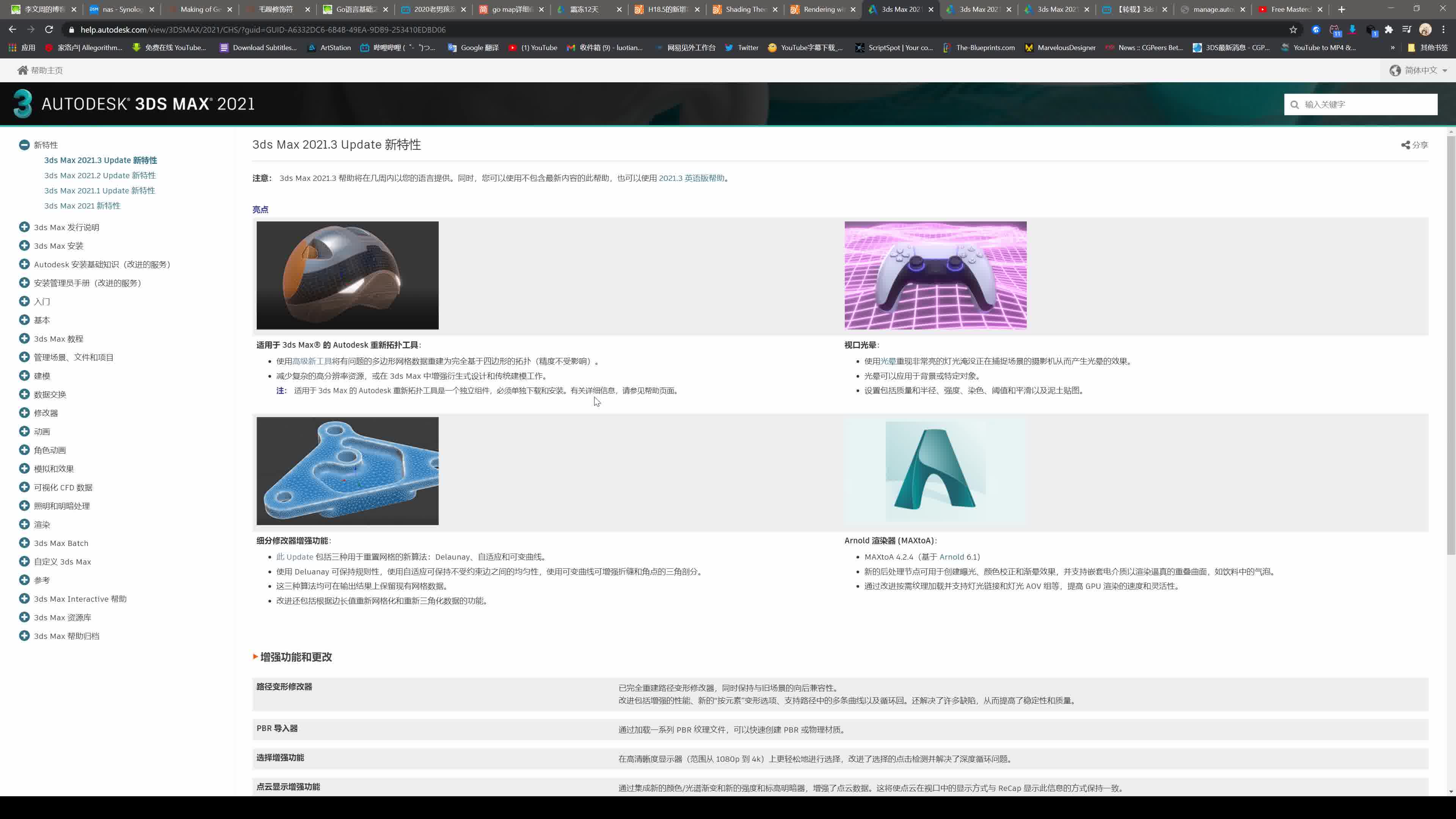
Task: Click the 亮点 heading link
Action: [260, 210]
